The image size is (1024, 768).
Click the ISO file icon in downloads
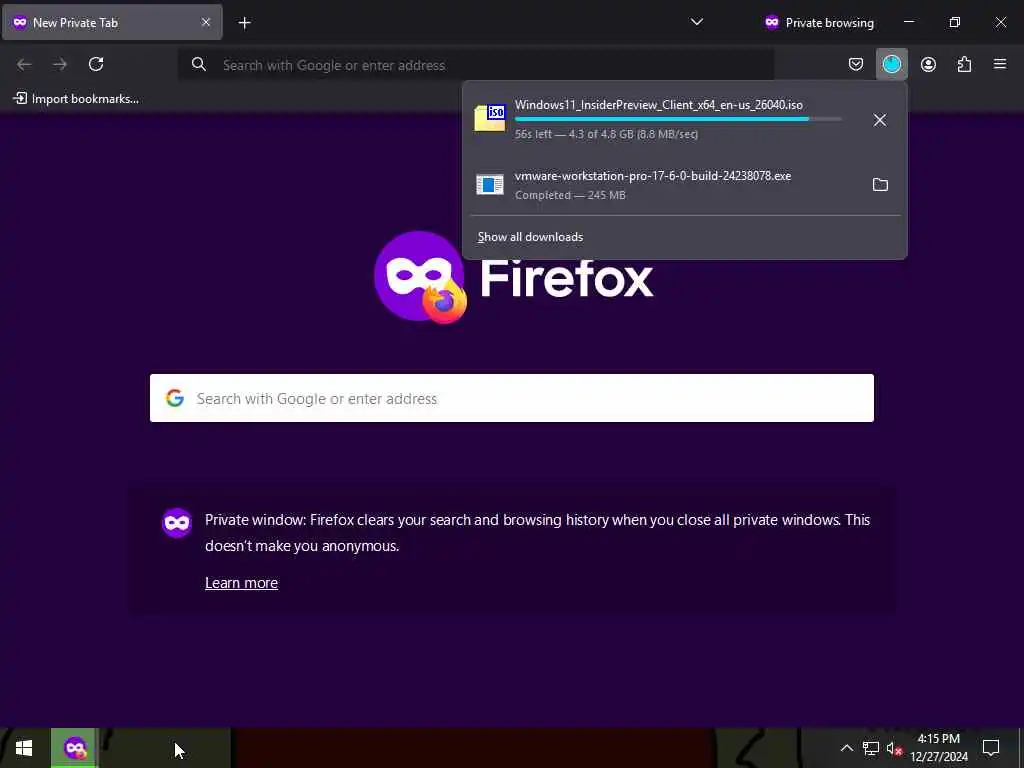(490, 118)
